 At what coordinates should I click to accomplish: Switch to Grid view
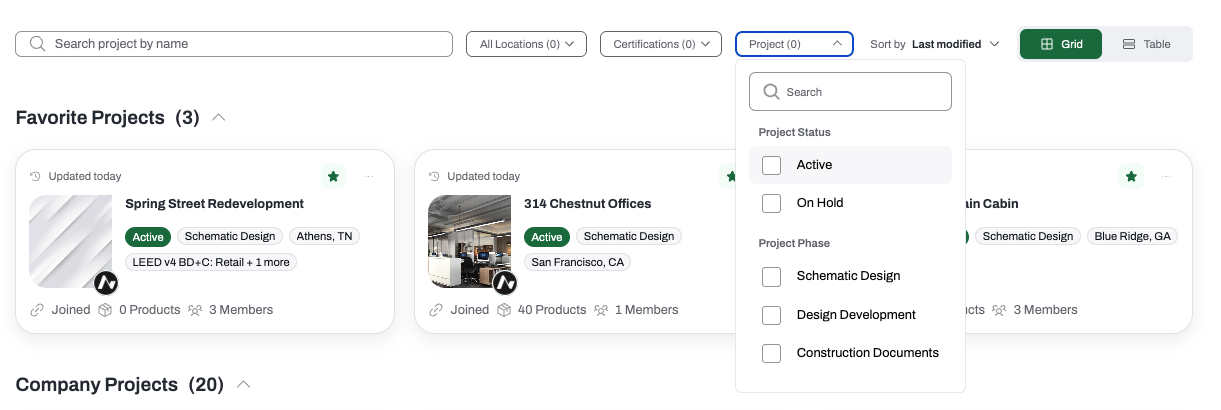1061,44
